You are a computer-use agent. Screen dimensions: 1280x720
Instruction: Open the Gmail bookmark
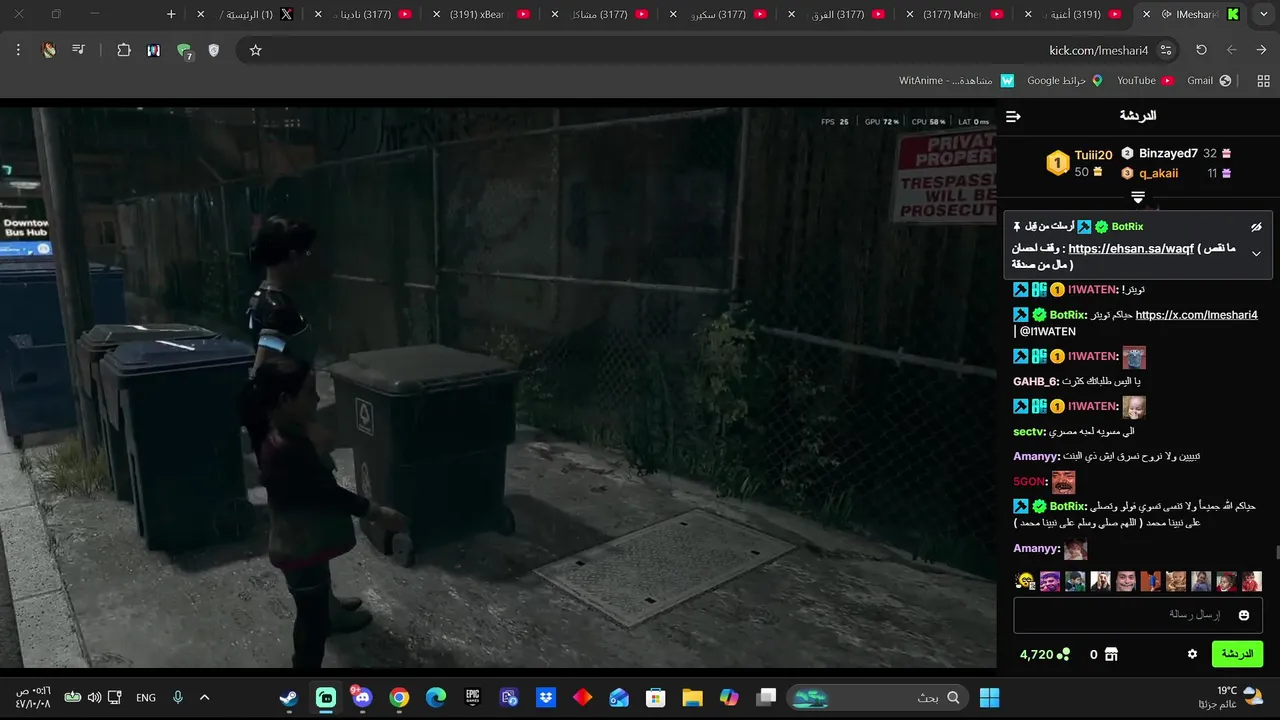(x=1209, y=81)
